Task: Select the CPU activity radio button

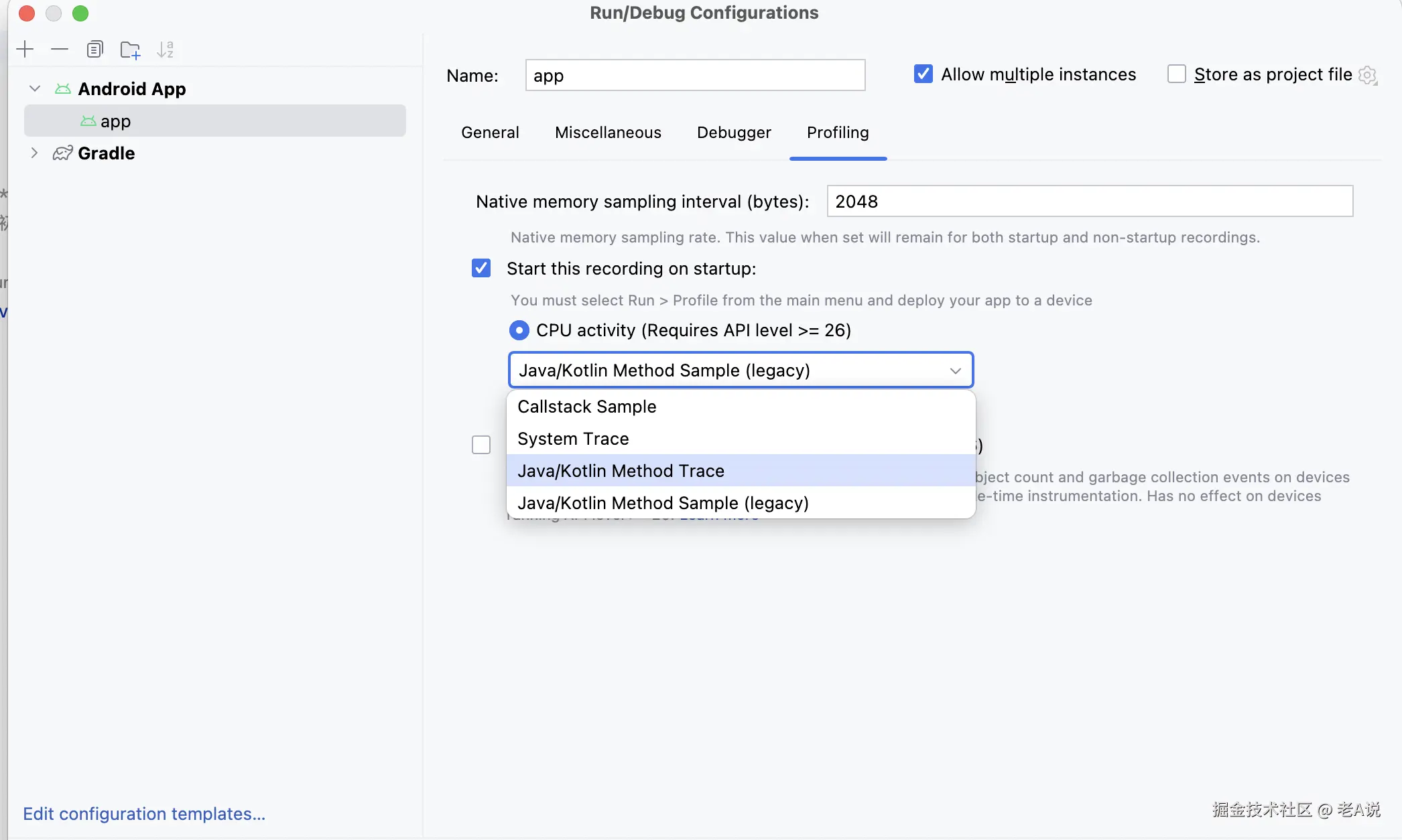Action: [519, 330]
